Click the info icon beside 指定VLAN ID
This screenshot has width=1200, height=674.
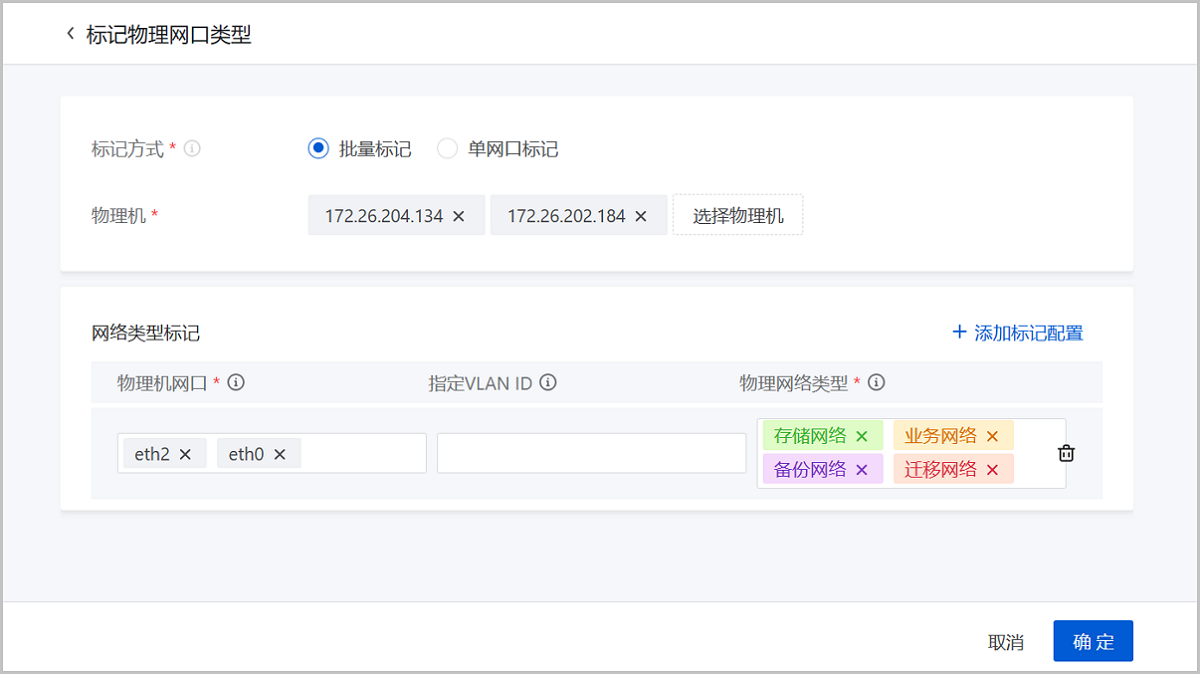tap(548, 382)
